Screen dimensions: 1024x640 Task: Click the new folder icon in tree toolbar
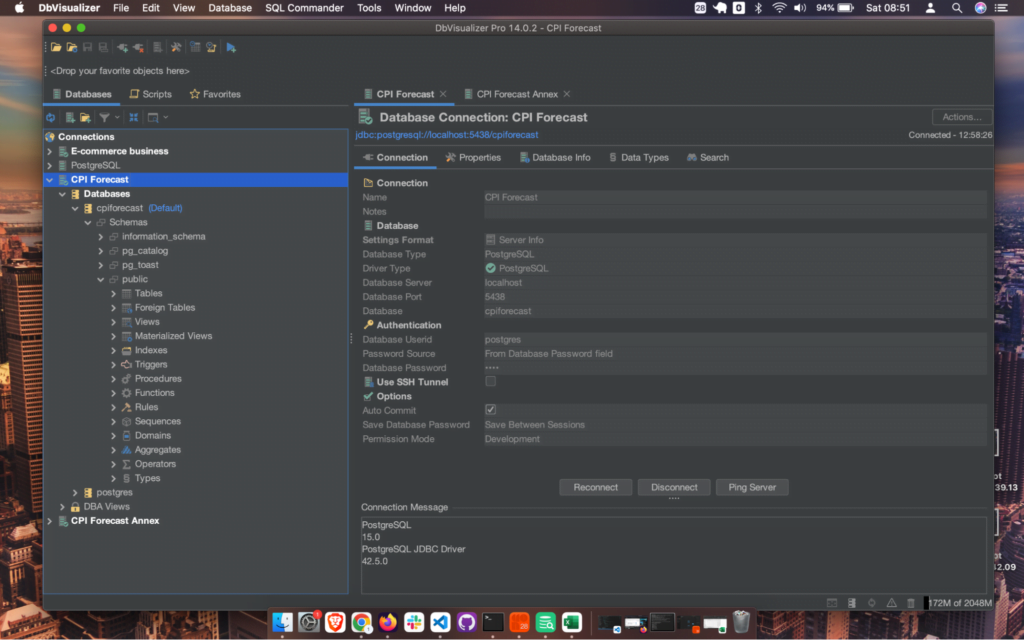point(86,118)
